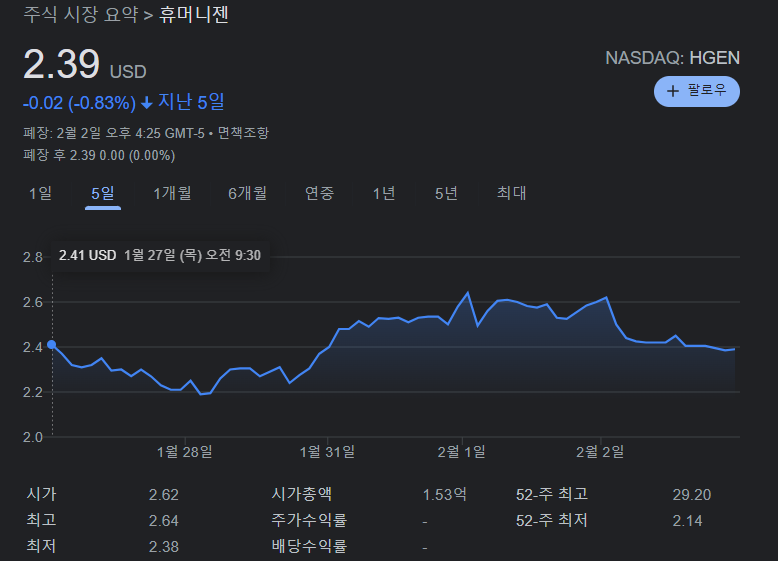Open the 면책조항 disclaimer link
The height and width of the screenshot is (561, 778).
click(243, 133)
